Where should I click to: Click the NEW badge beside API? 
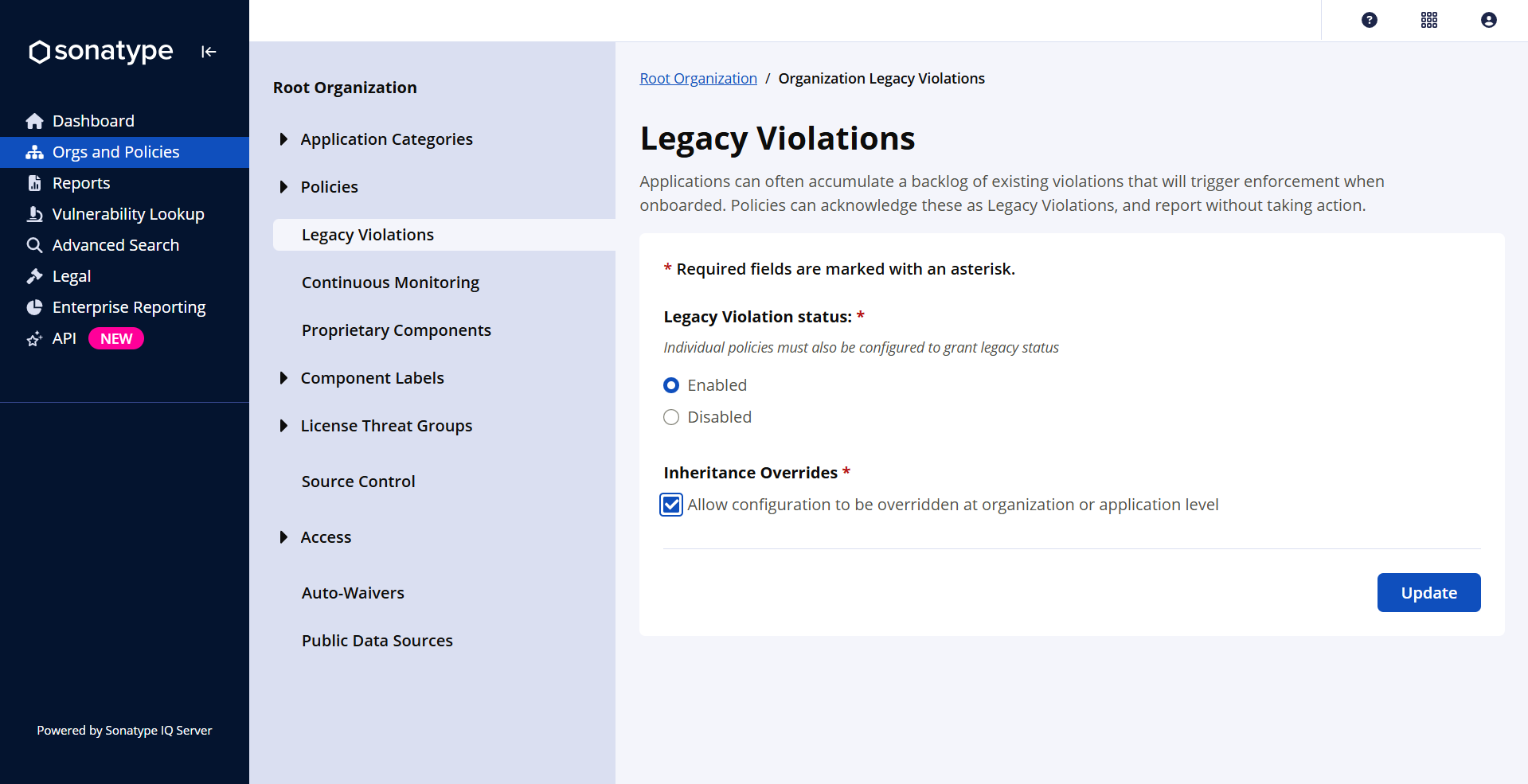click(x=116, y=338)
